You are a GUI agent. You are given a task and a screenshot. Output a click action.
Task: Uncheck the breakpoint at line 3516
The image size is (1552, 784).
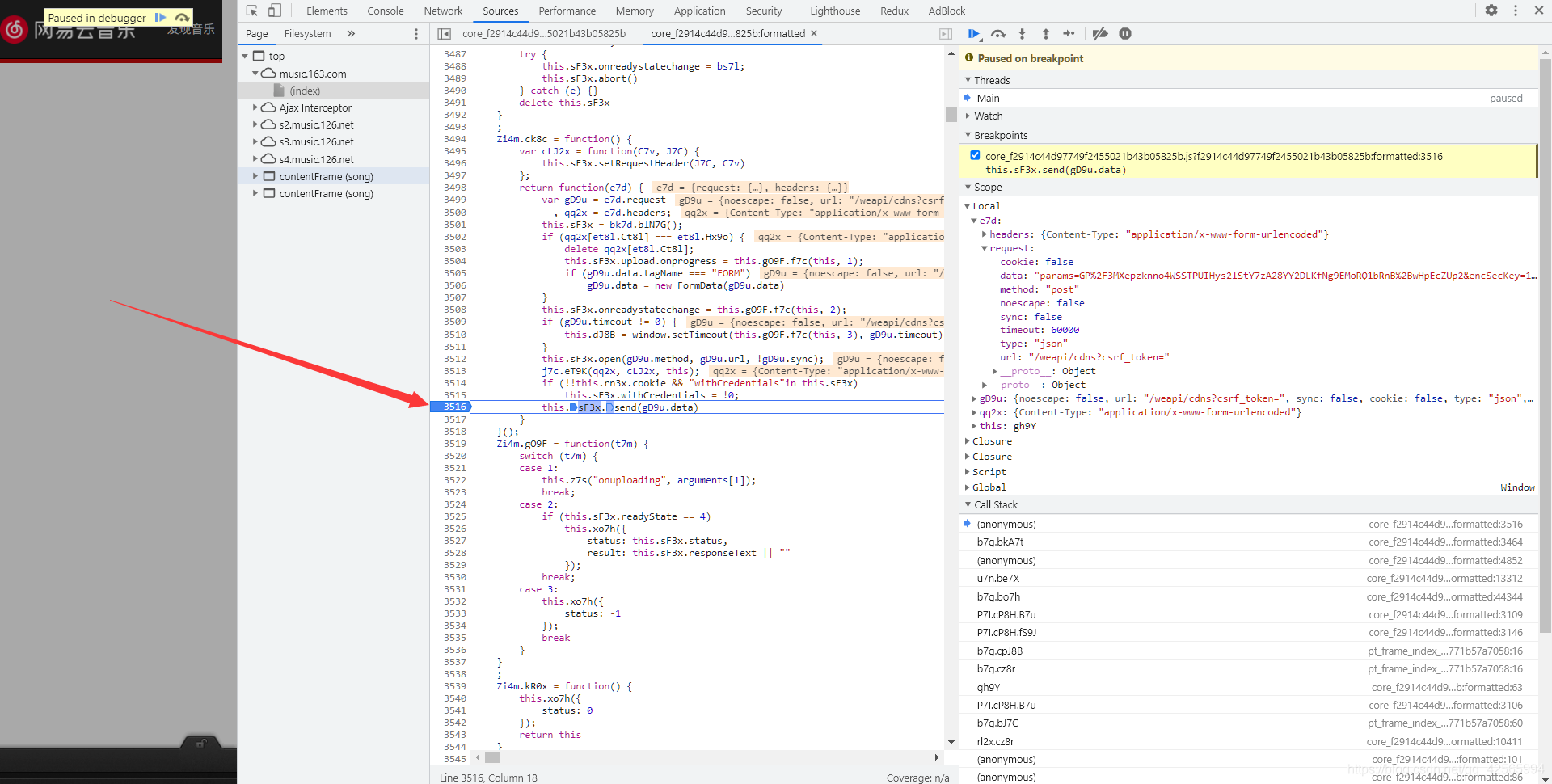pos(975,155)
